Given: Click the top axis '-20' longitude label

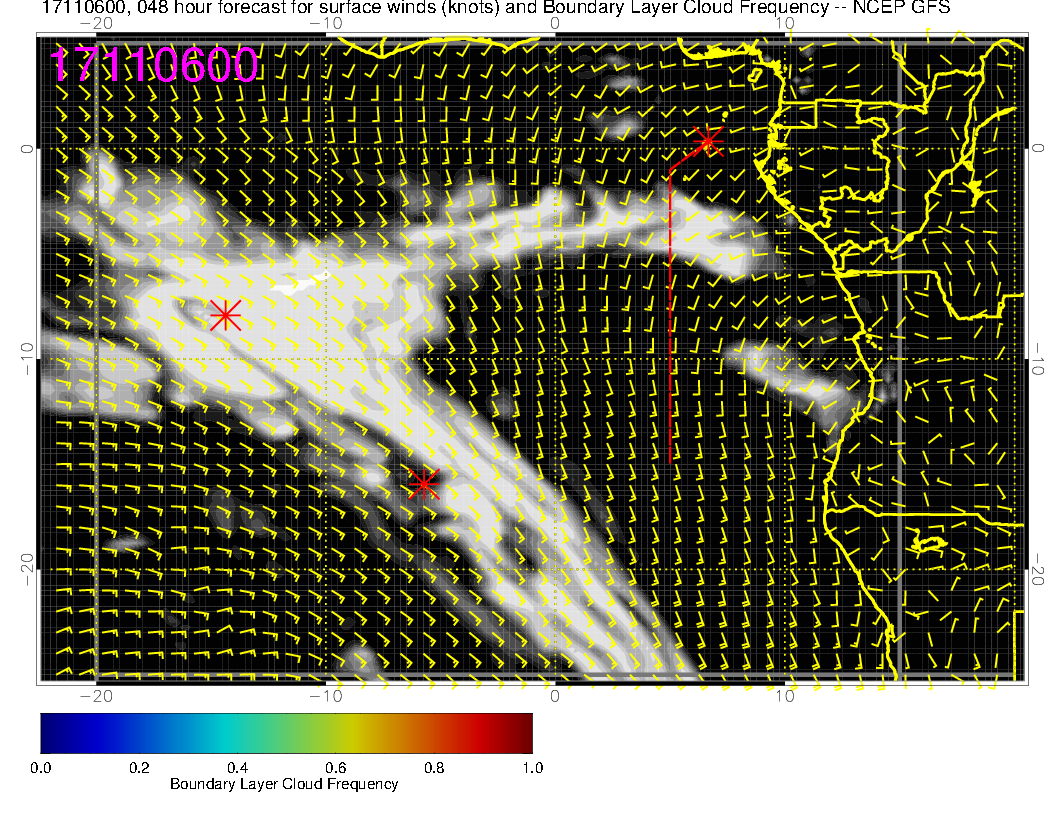Looking at the screenshot, I should coord(96,23).
